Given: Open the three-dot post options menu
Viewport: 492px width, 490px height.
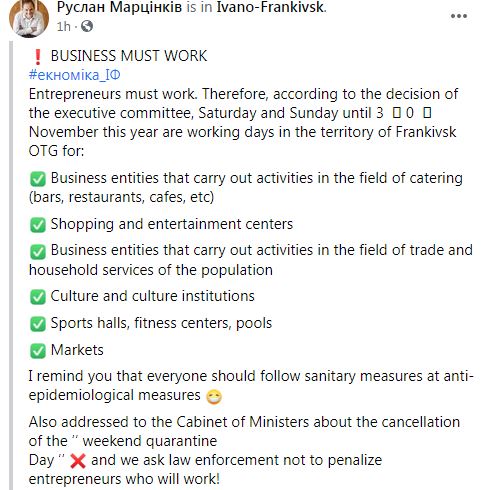Looking at the screenshot, I should pyautogui.click(x=459, y=16).
